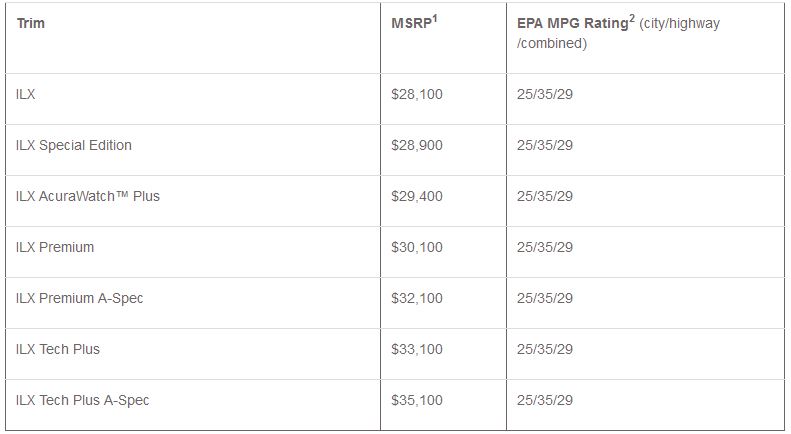Screen dimensions: 791x434
Task: Click the base ILX trim name
Action: pos(27,94)
